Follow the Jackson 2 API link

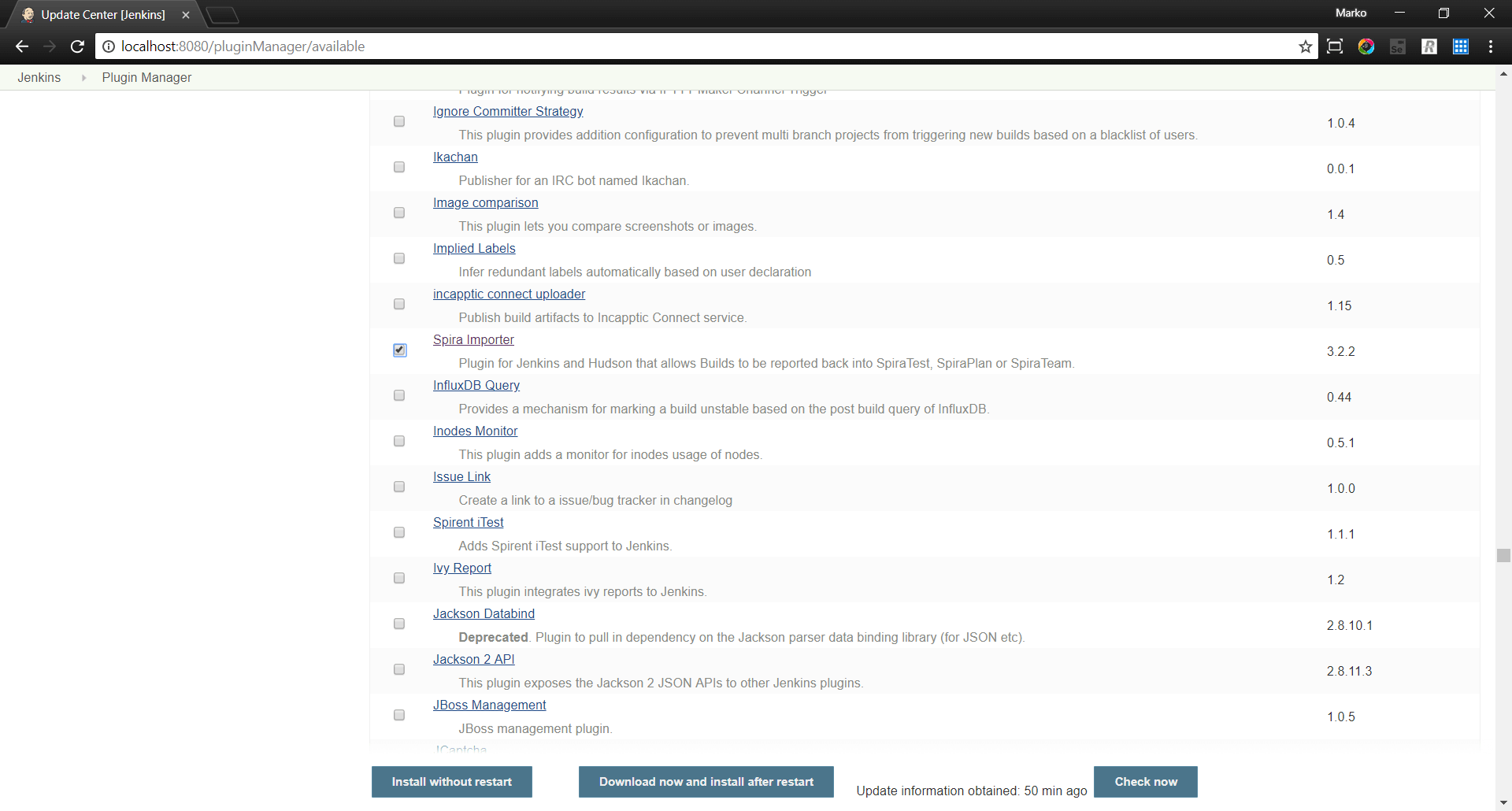(x=473, y=660)
